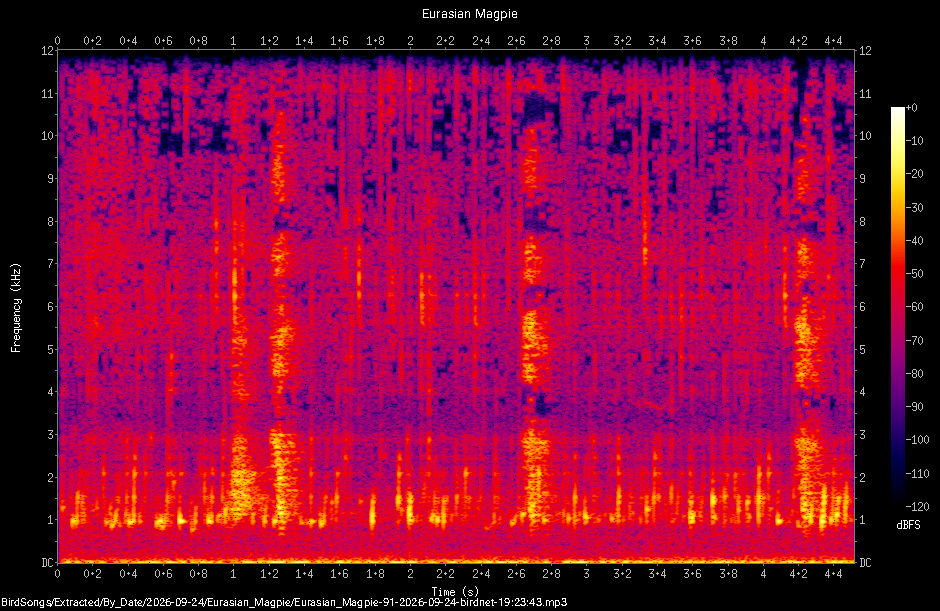Click the bright call burst at 1.25 seconds
This screenshot has height=611, width=940.
pyautogui.click(x=281, y=324)
